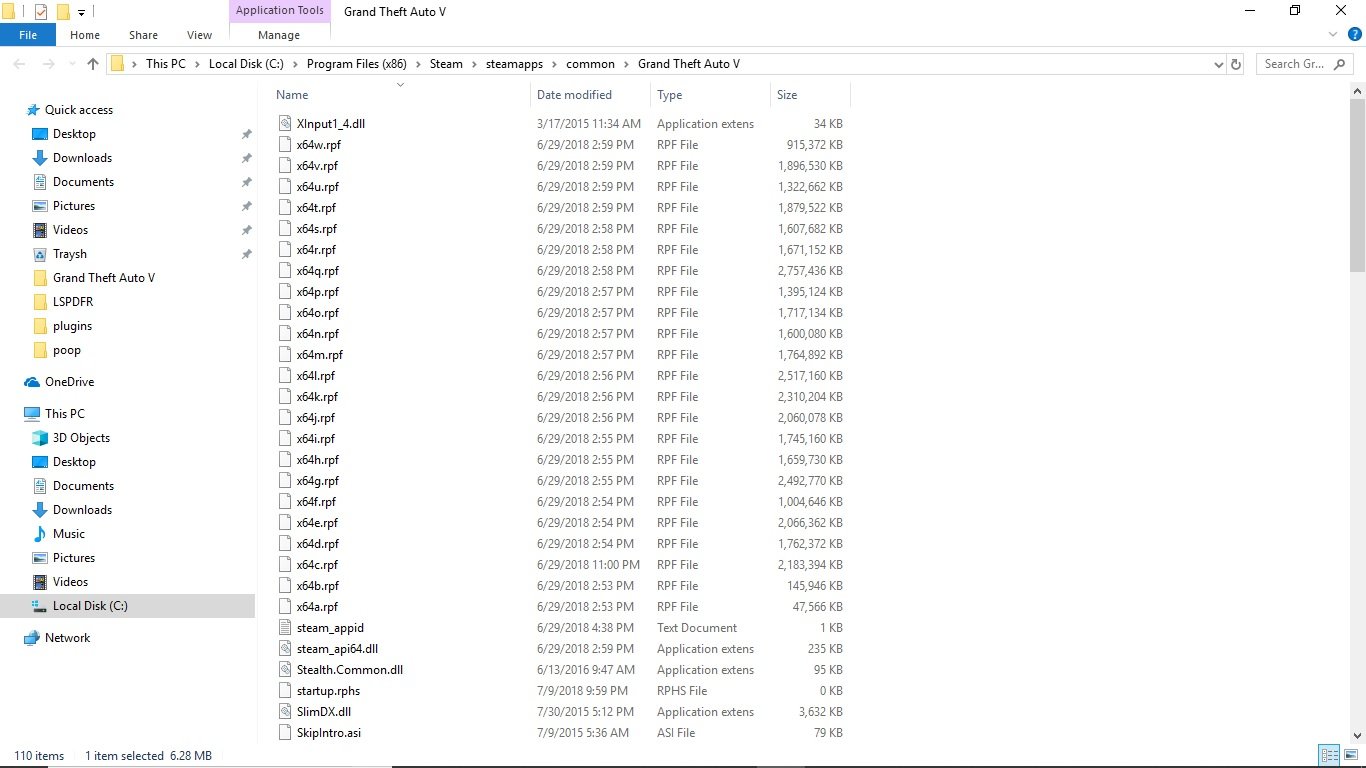Select the x64q.rpf file
This screenshot has width=1366, height=768.
[x=317, y=271]
